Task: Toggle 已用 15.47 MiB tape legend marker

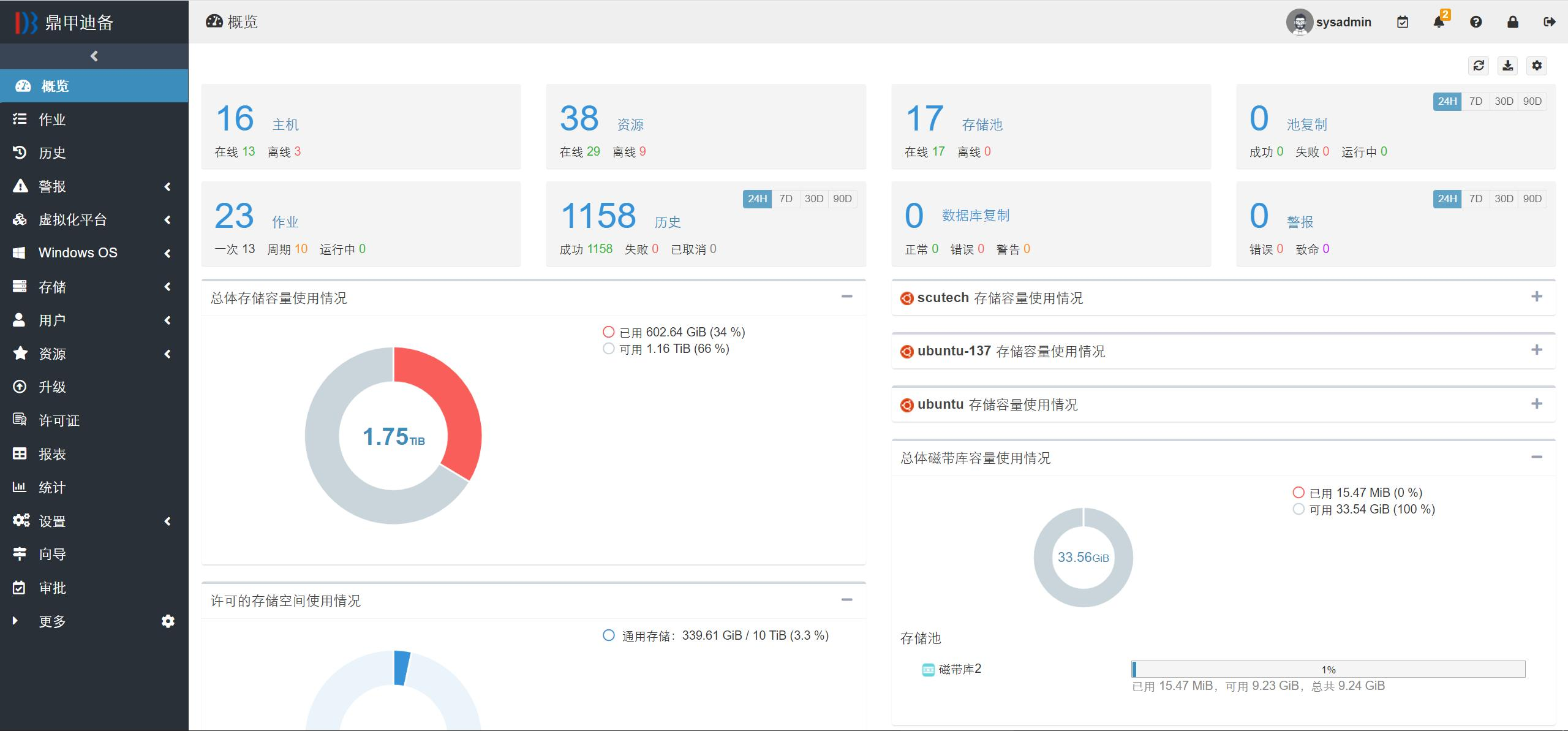Action: [1298, 493]
